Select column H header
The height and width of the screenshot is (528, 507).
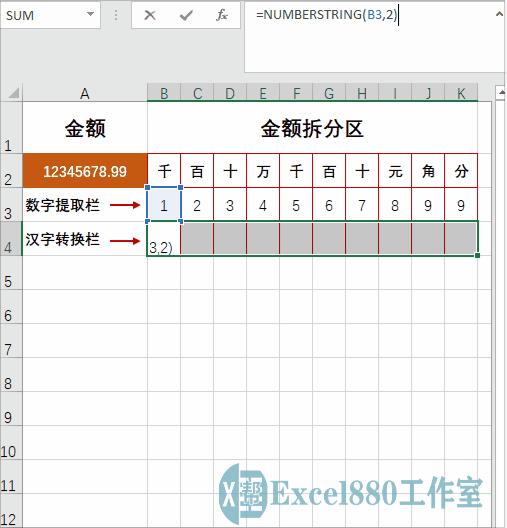tap(362, 93)
